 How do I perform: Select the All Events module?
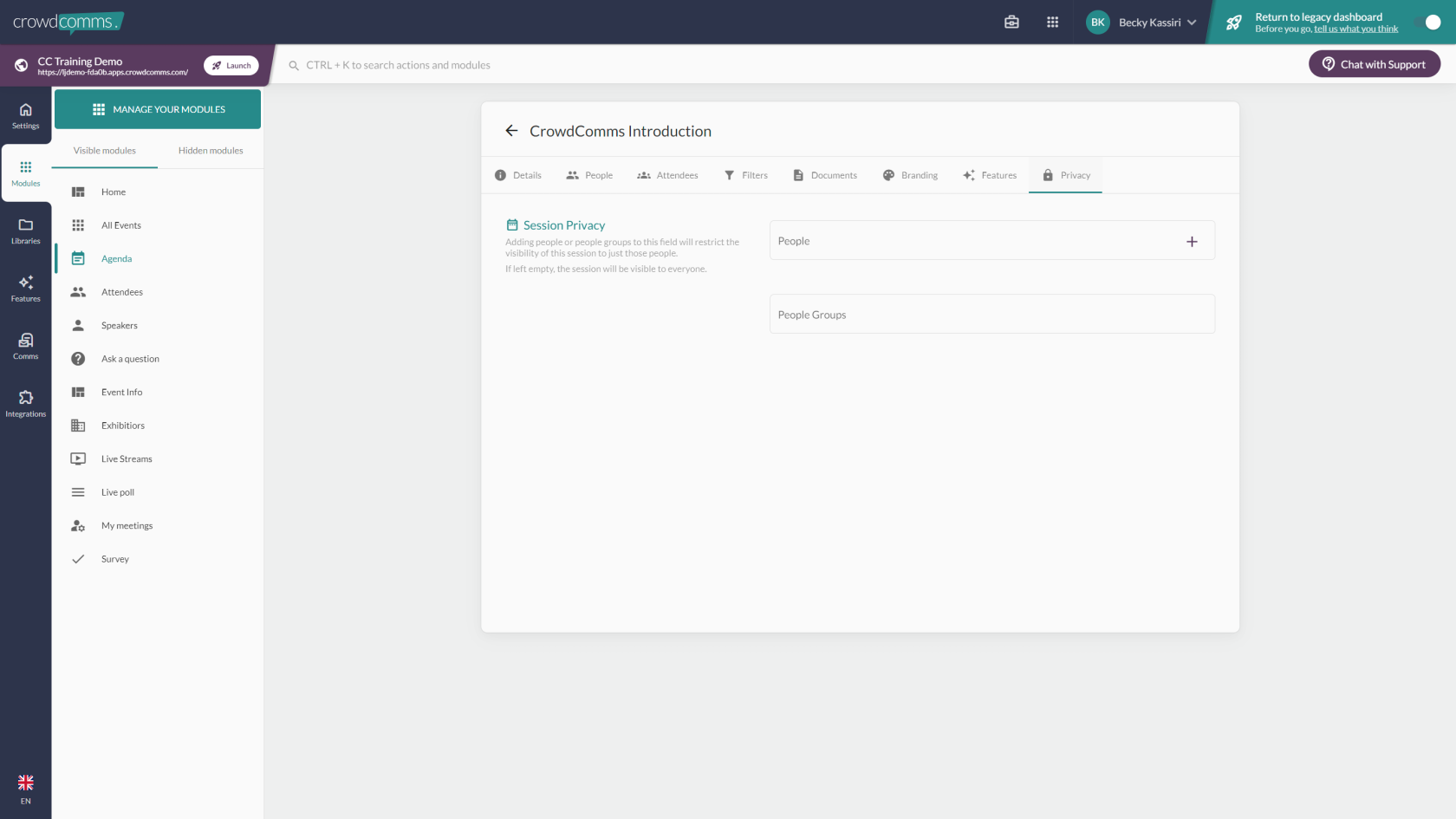pos(158,225)
